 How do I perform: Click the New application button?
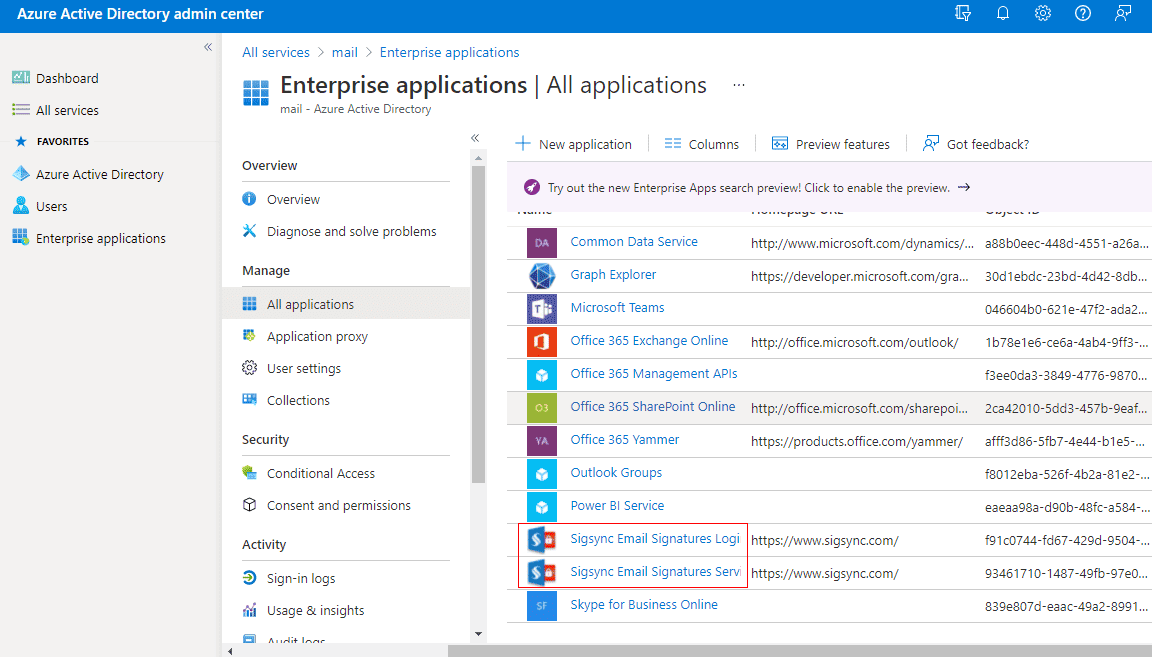[x=574, y=144]
